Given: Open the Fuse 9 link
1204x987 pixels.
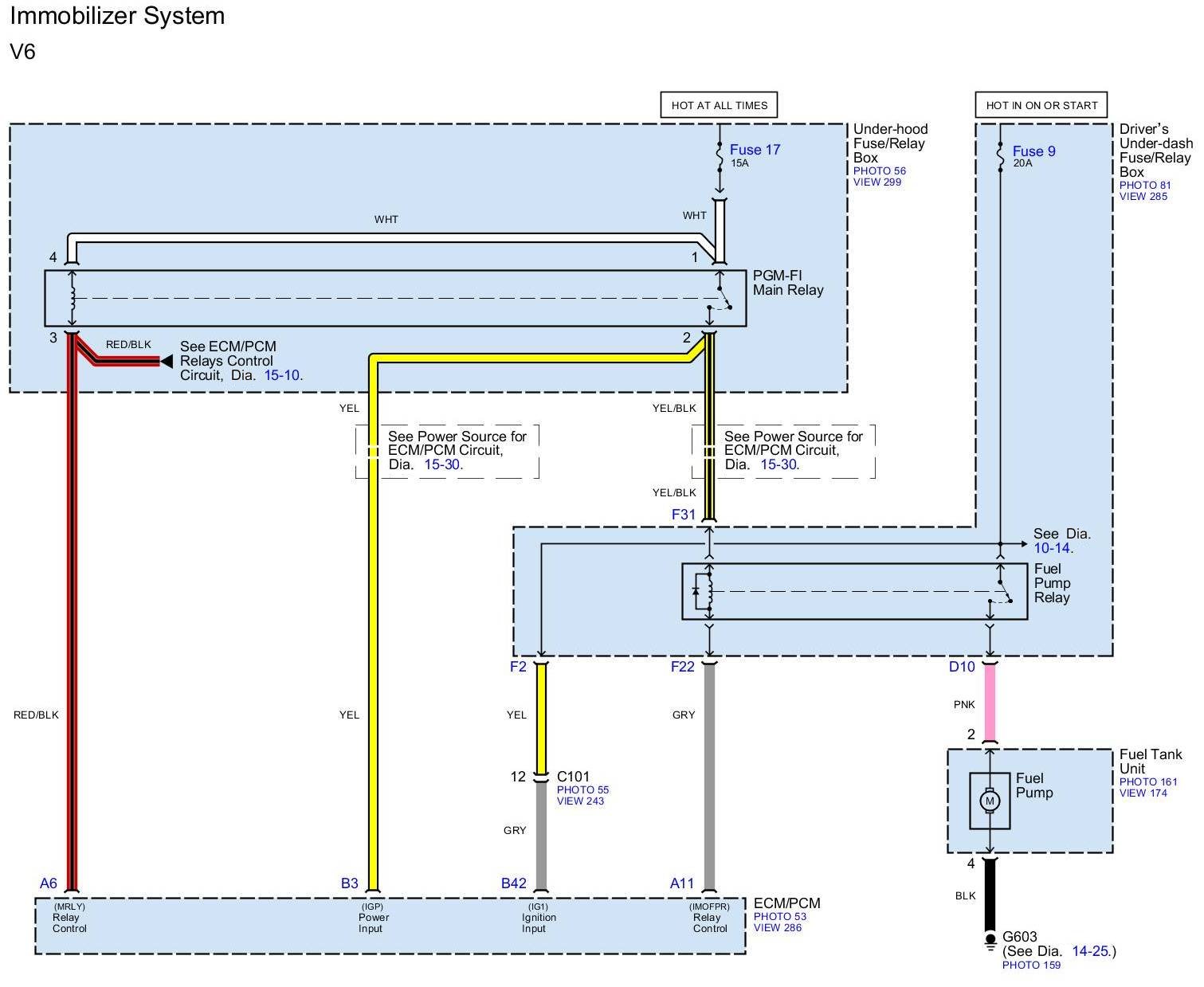Looking at the screenshot, I should click(1033, 151).
